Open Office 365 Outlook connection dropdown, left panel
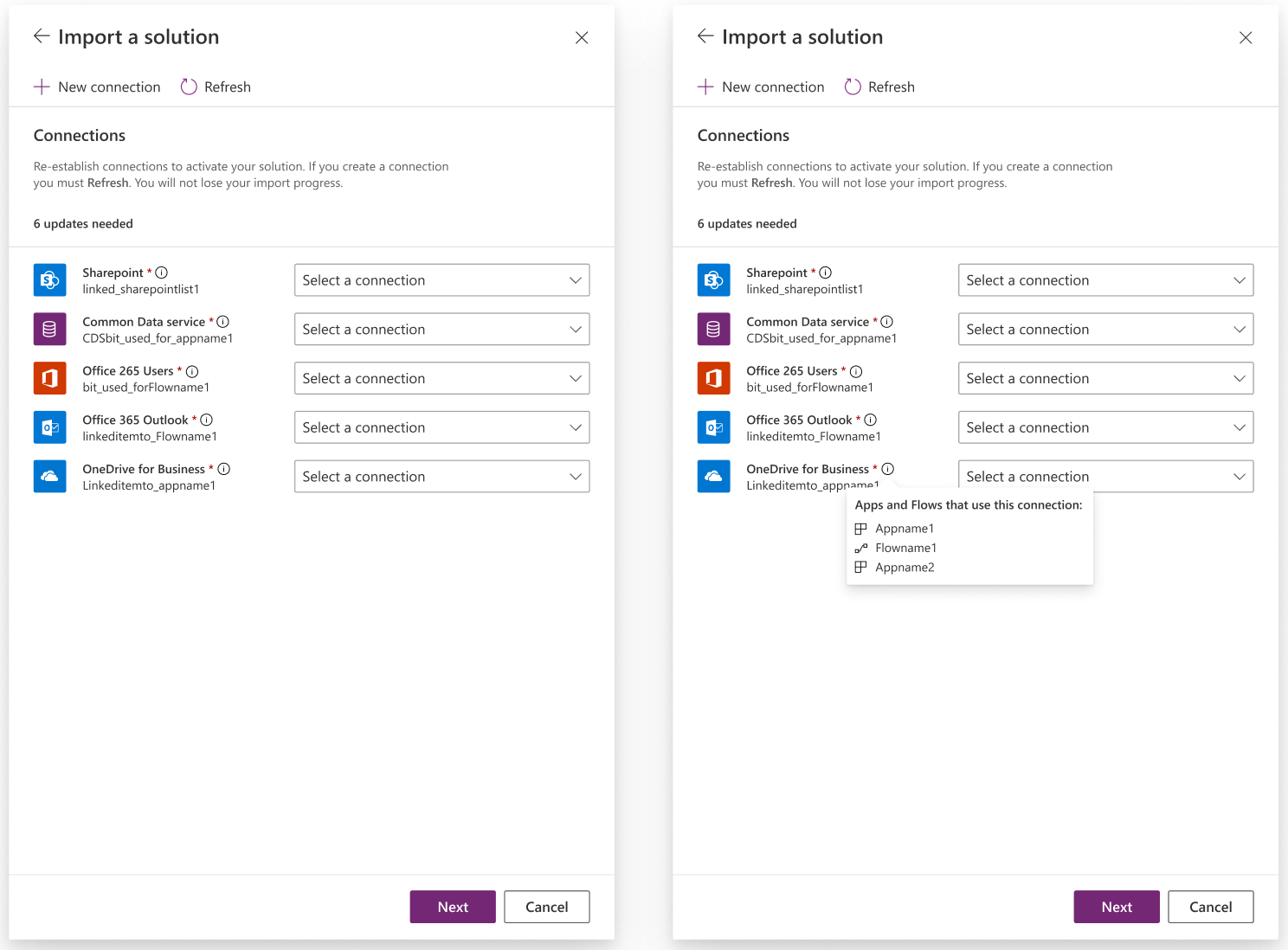The image size is (1288, 950). [442, 427]
